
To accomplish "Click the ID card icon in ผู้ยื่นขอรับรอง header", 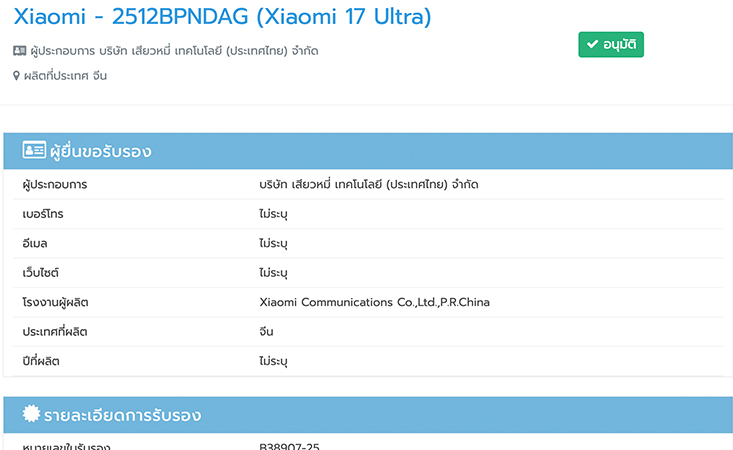I will [34, 150].
